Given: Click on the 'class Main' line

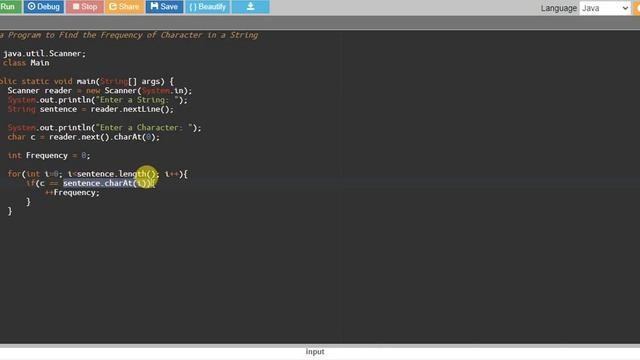Looking at the screenshot, I should point(25,63).
